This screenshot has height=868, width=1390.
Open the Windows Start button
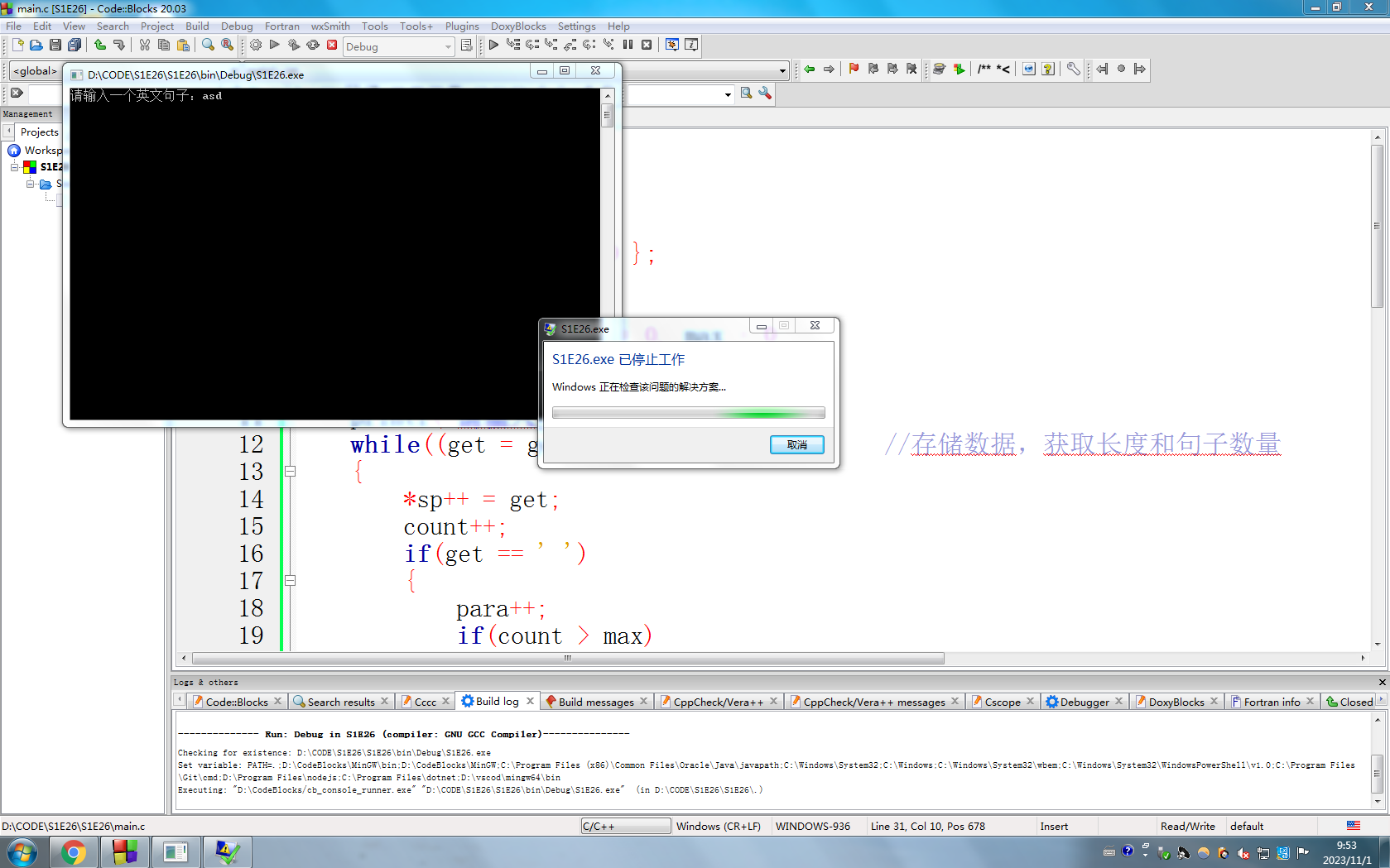click(x=22, y=852)
